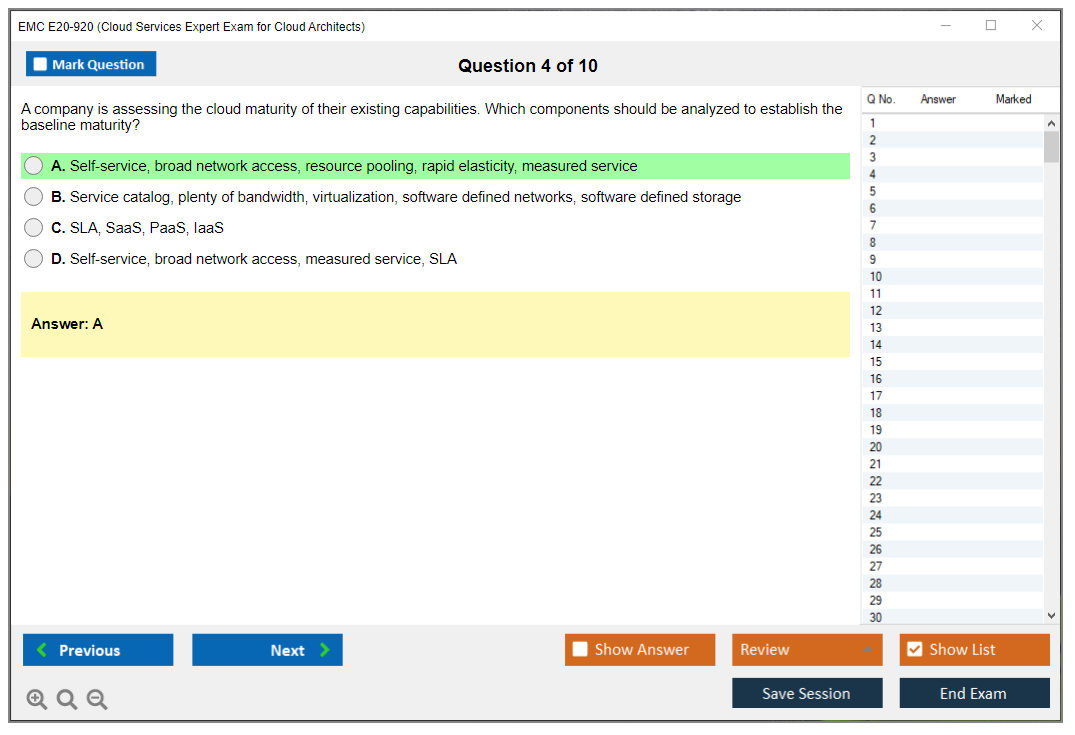1075x735 pixels.
Task: Click the reset zoom magnifier icon
Action: coord(67,700)
